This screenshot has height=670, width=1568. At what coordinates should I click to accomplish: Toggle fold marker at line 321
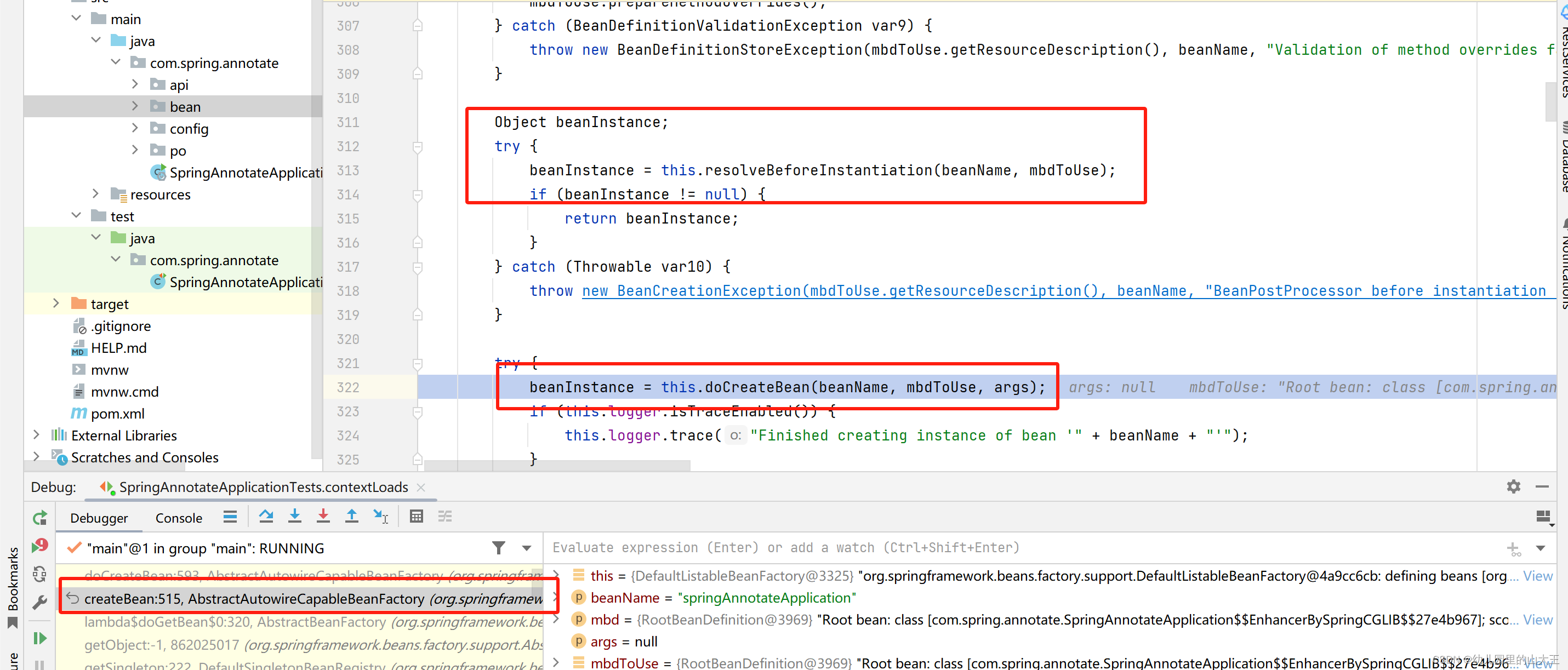(418, 364)
